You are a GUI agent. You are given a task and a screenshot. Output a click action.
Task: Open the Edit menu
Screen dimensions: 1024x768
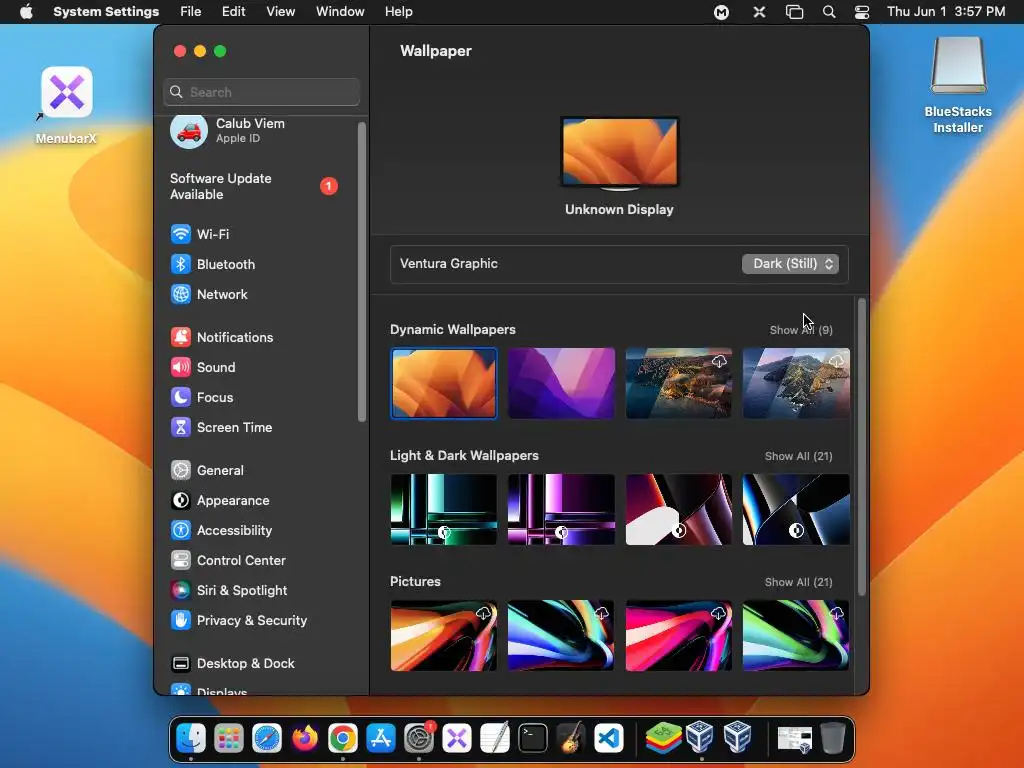[x=233, y=12]
